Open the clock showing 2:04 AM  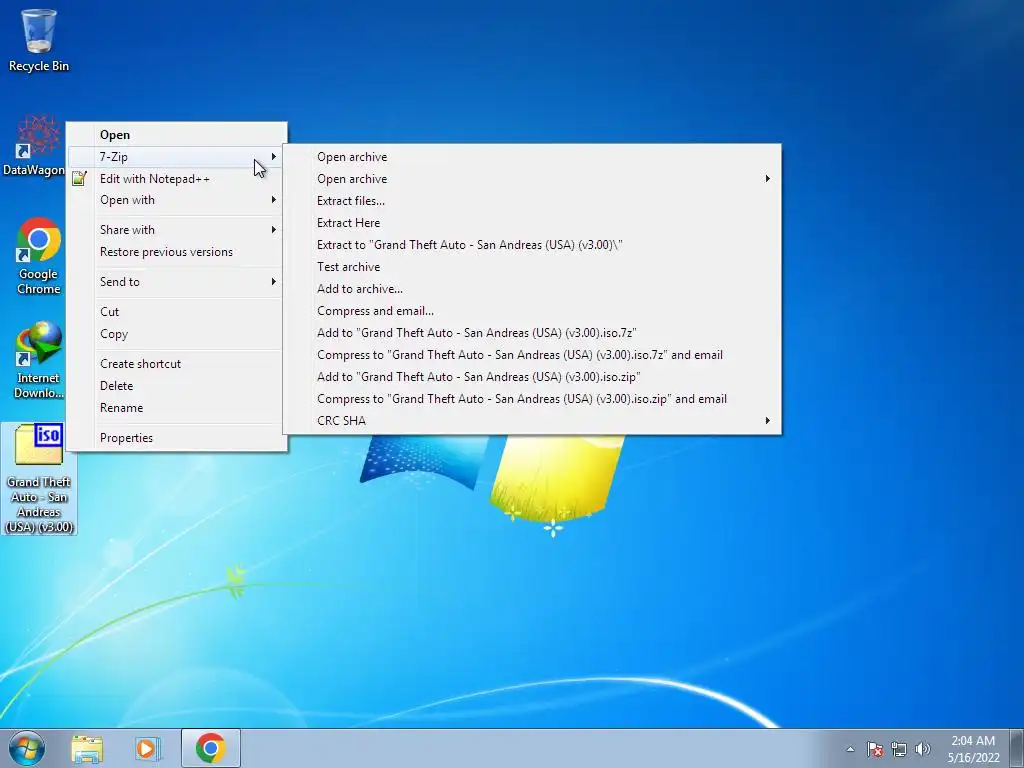[973, 749]
